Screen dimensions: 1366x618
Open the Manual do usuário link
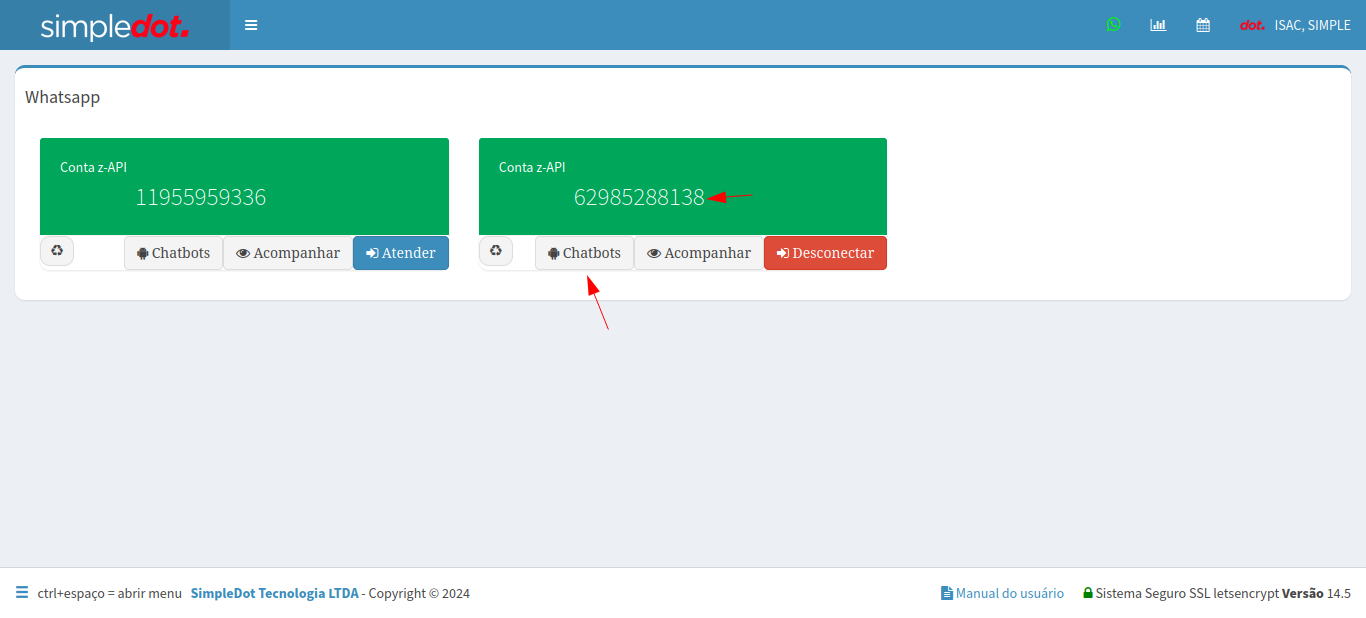click(x=1002, y=593)
